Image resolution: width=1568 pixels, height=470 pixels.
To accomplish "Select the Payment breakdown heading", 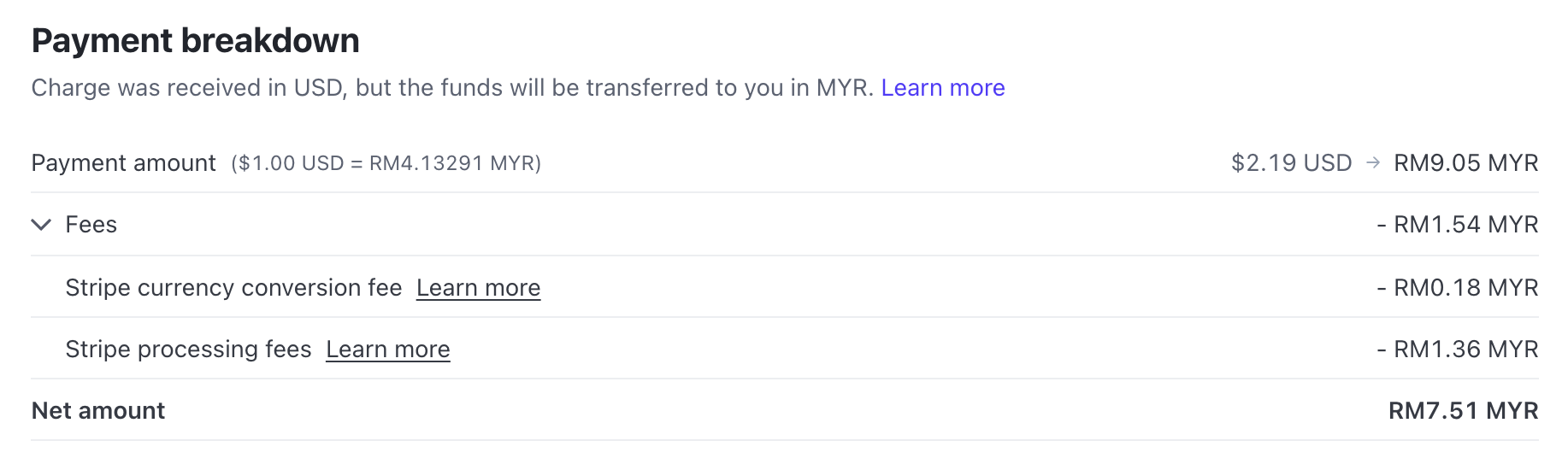I will click(195, 41).
